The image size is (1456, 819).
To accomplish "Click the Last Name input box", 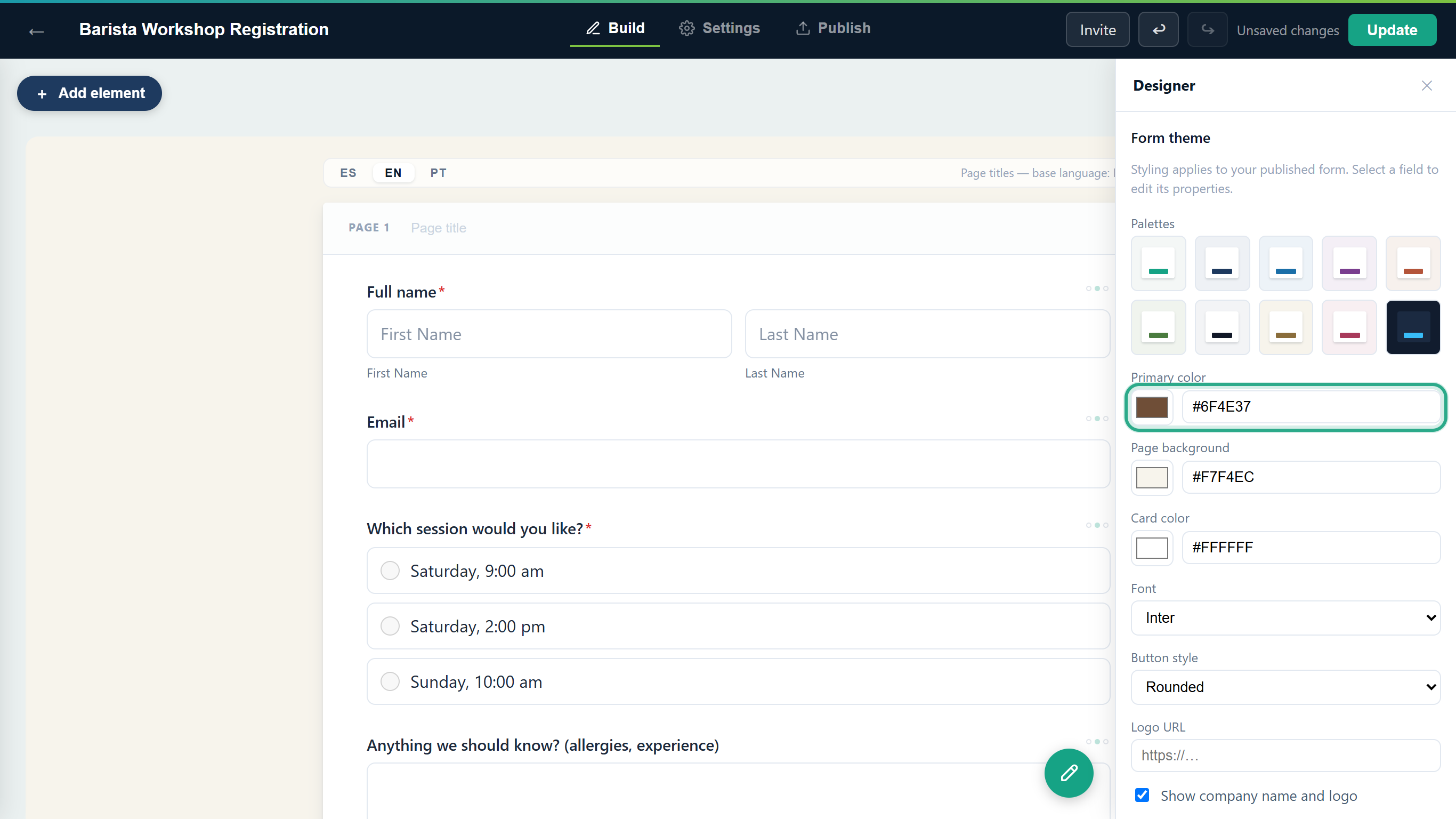I will 927,334.
